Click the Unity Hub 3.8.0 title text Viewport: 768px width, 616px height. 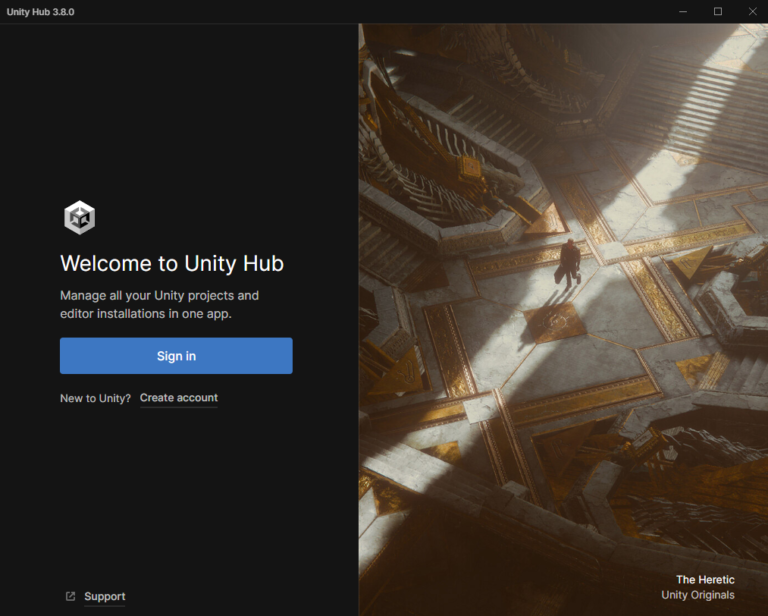point(40,12)
